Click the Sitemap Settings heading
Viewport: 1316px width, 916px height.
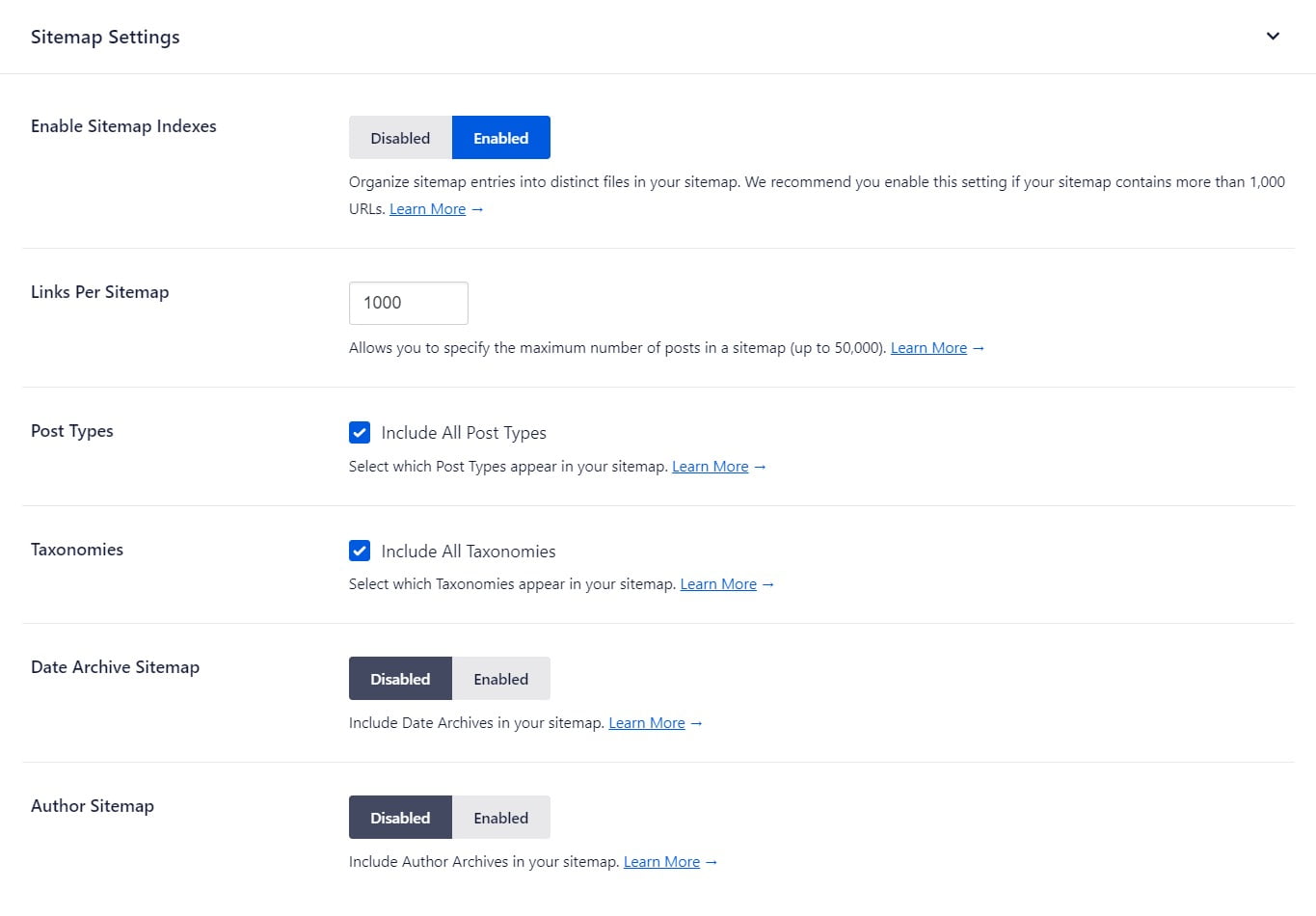[x=105, y=37]
